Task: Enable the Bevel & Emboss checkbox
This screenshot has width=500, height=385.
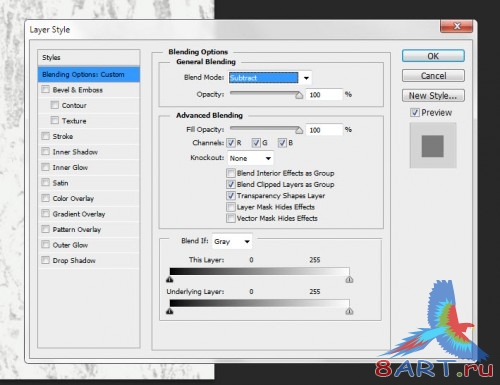Action: (x=45, y=89)
